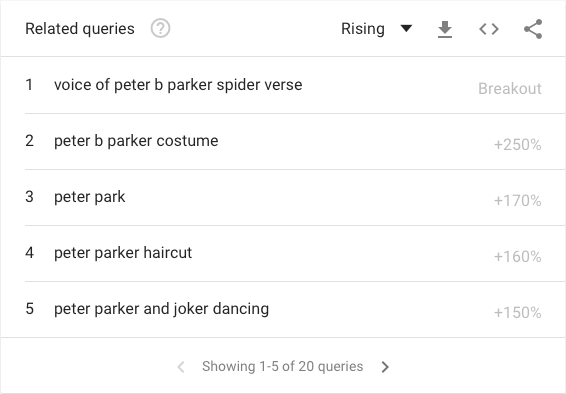Click the +250% value
Screen dimensions: 566x394
coord(517,145)
